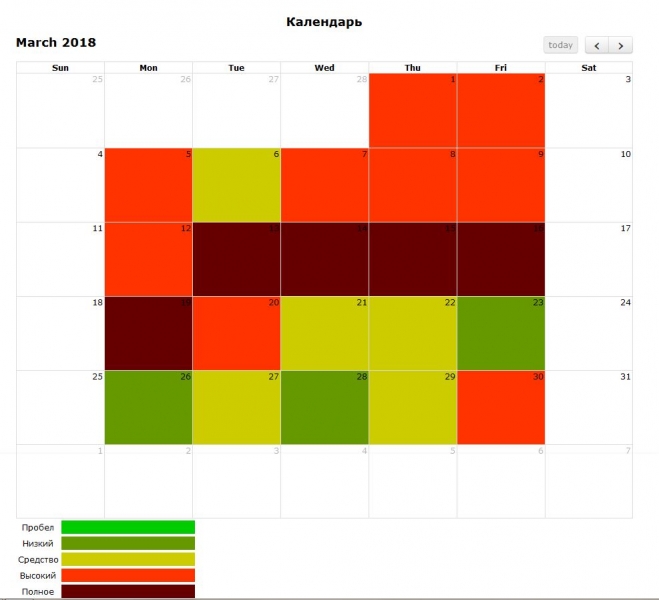This screenshot has width=659, height=600.
Task: Click the dark maroon Полное legend swatch
Action: pyautogui.click(x=128, y=591)
